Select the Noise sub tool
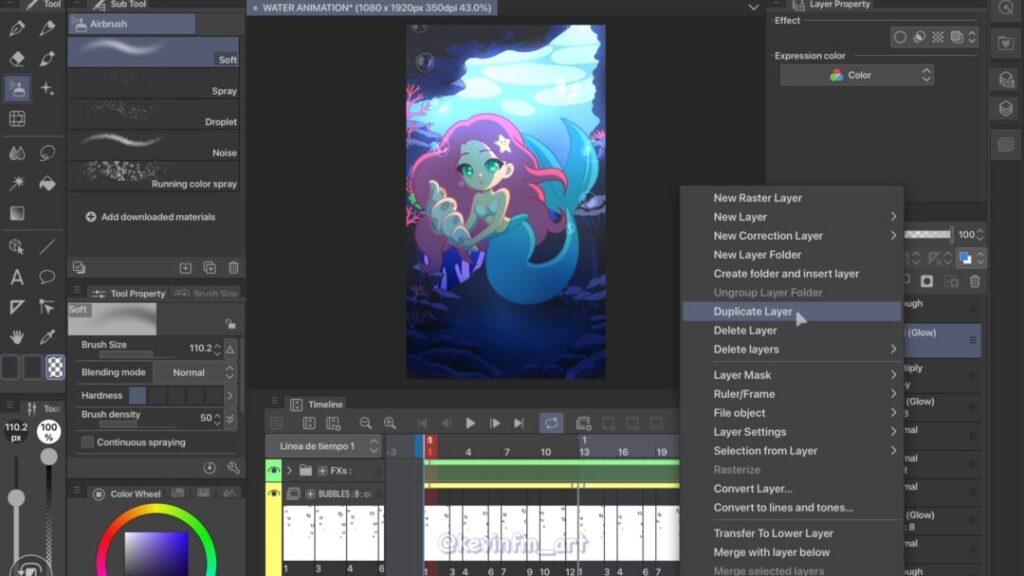This screenshot has height=576, width=1024. 153,146
